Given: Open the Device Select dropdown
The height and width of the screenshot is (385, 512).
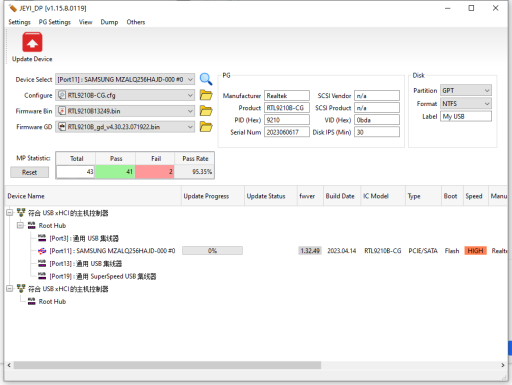Looking at the screenshot, I should pos(125,79).
